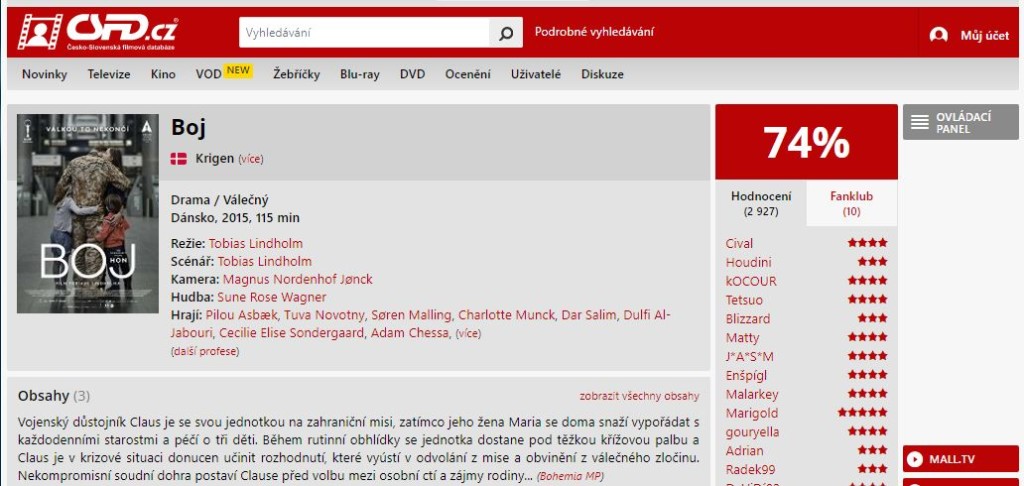Open user Adrian profile
This screenshot has height=486, width=1024.
tap(744, 451)
